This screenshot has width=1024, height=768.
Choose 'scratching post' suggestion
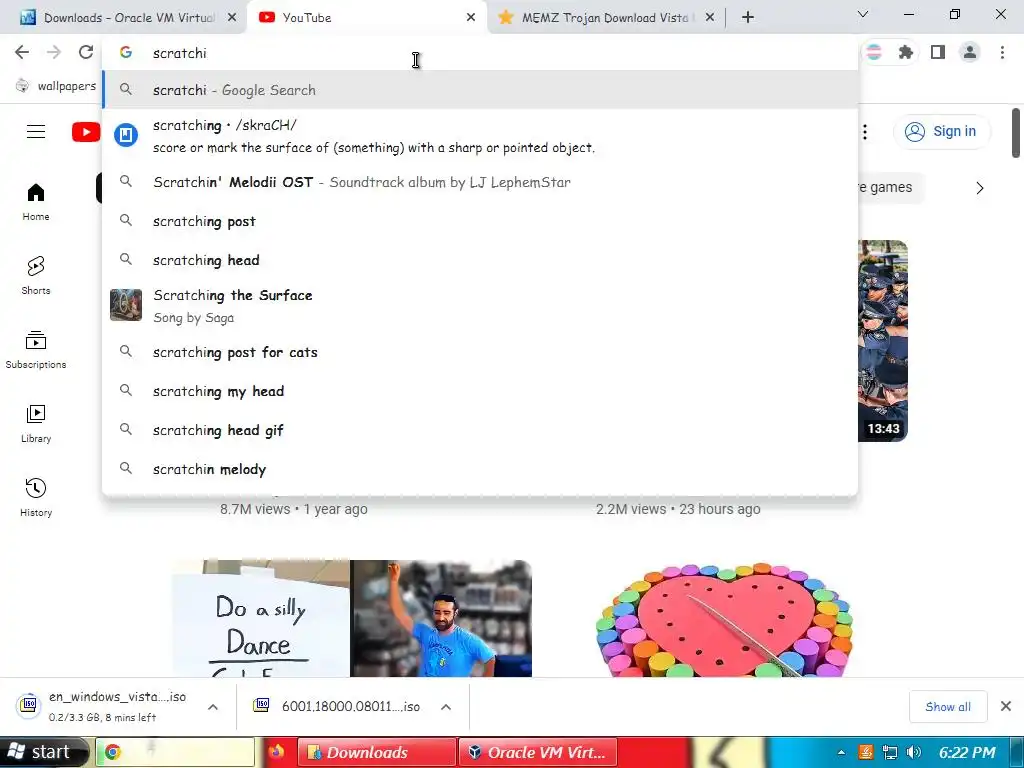[x=480, y=221]
